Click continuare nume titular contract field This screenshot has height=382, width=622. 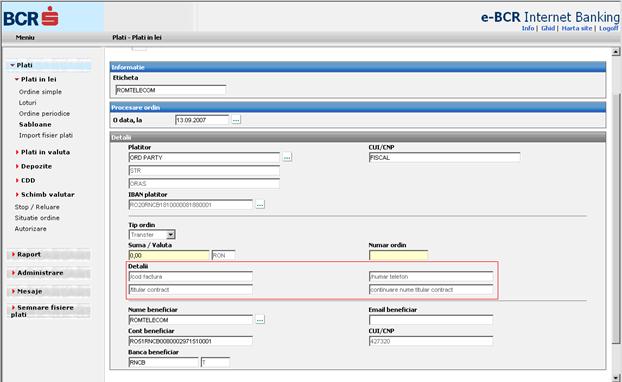tap(431, 290)
